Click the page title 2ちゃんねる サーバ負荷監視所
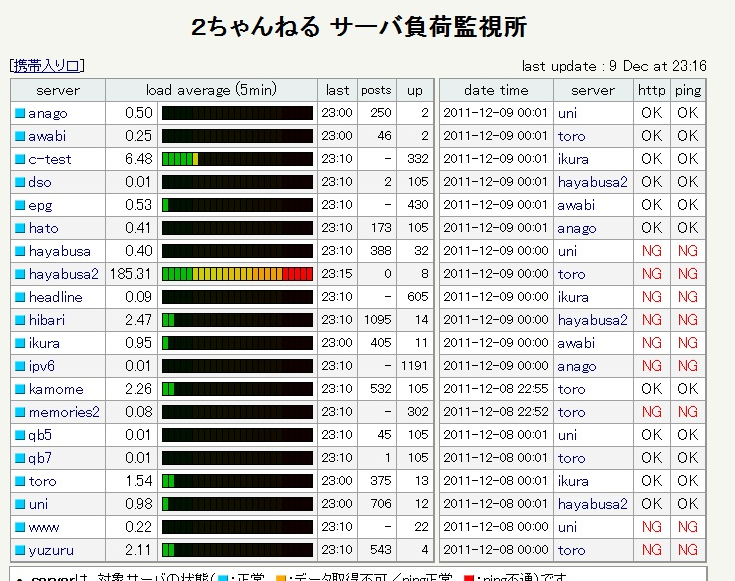 (360, 27)
